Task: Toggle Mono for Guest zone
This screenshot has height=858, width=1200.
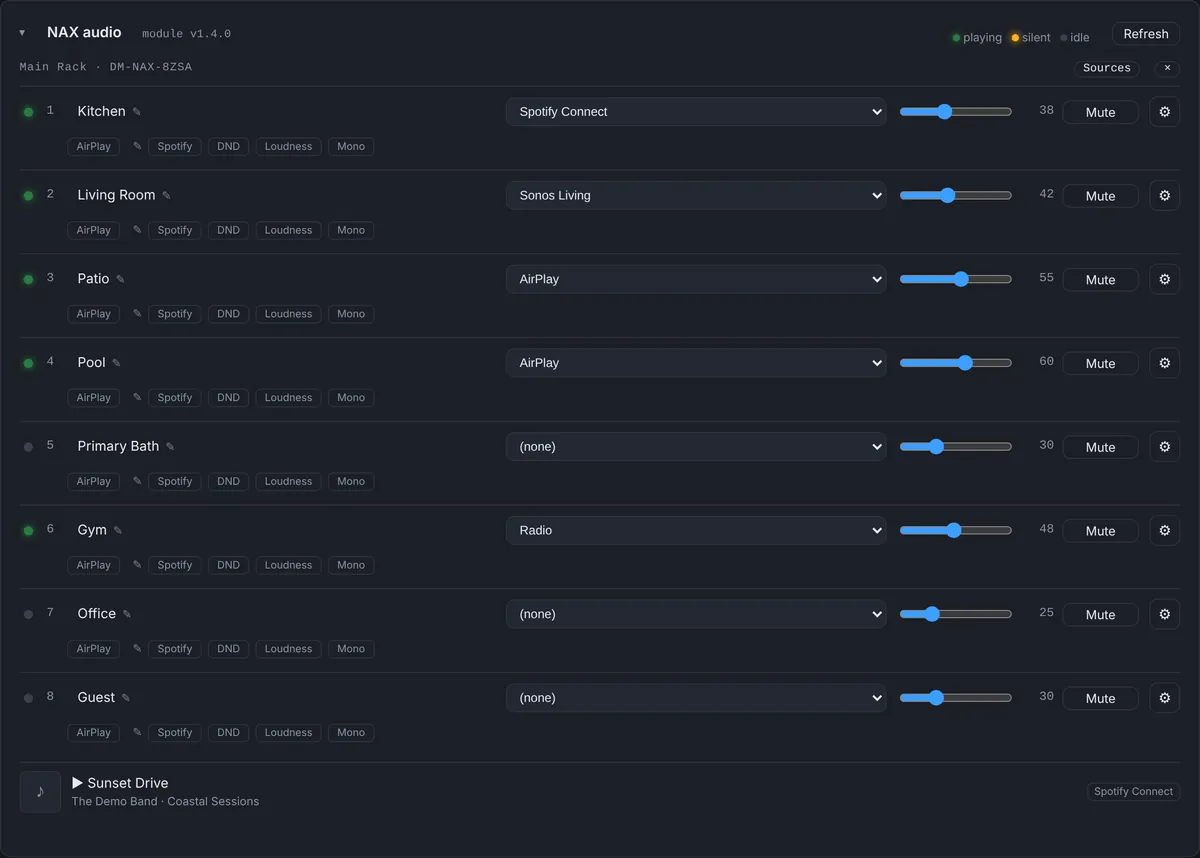Action: tap(351, 732)
